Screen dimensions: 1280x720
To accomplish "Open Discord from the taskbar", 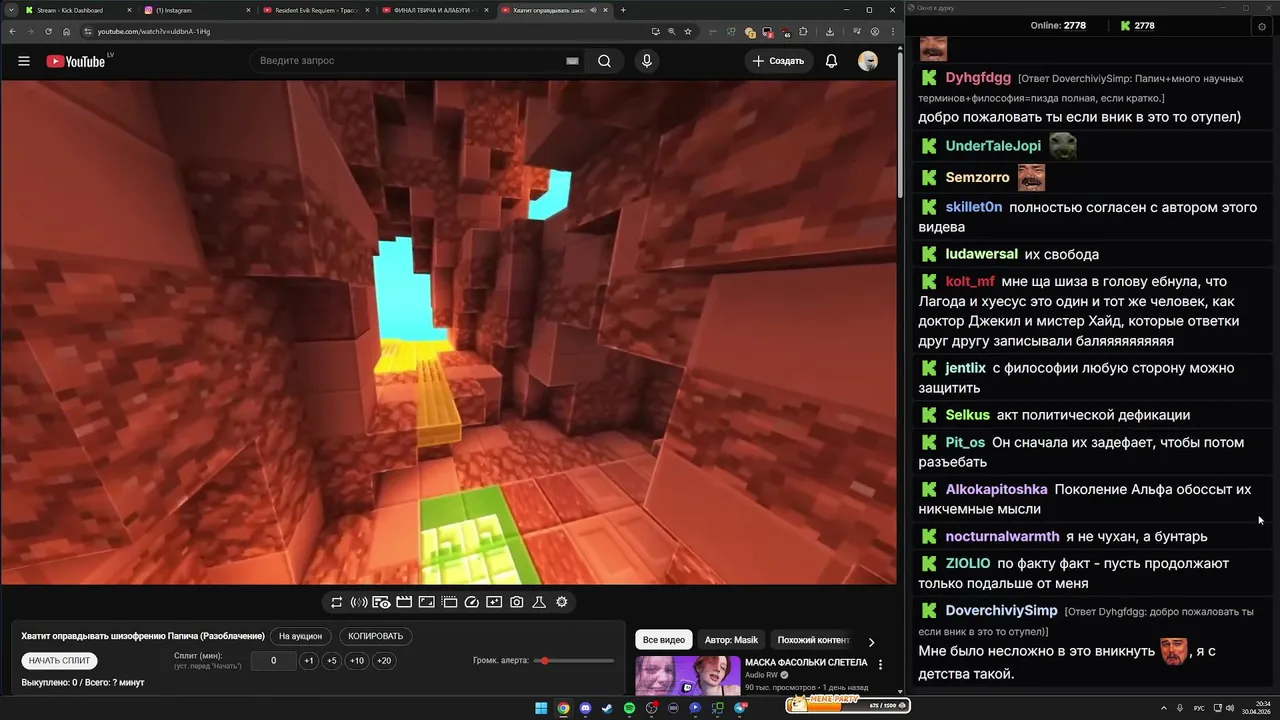I will pos(585,708).
